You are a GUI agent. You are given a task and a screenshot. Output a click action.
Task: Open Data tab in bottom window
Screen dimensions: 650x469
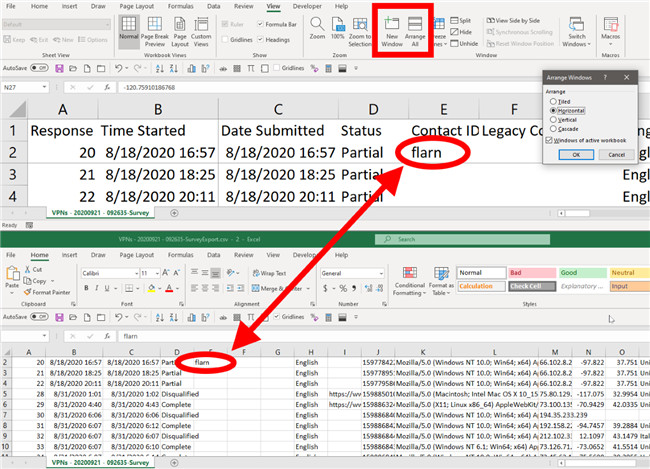click(x=214, y=255)
